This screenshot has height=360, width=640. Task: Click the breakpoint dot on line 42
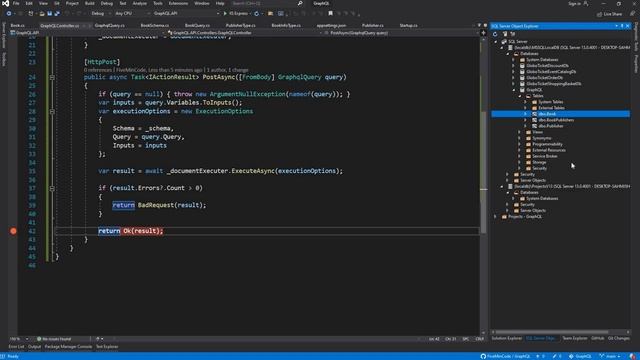13,231
